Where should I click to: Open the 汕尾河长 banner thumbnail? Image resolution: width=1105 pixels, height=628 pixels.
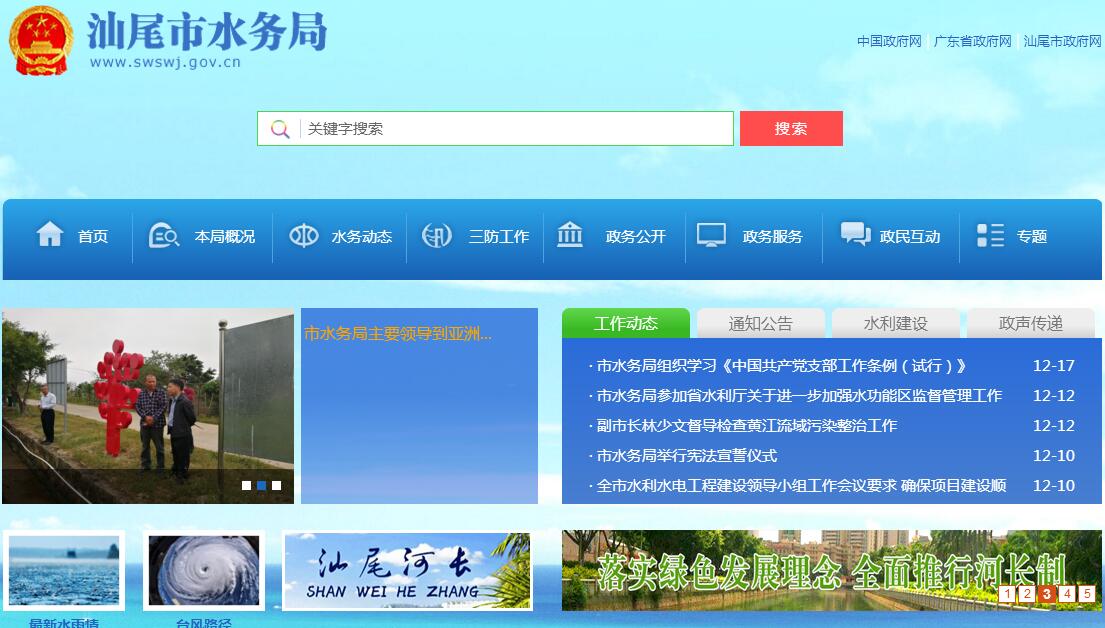[x=407, y=571]
